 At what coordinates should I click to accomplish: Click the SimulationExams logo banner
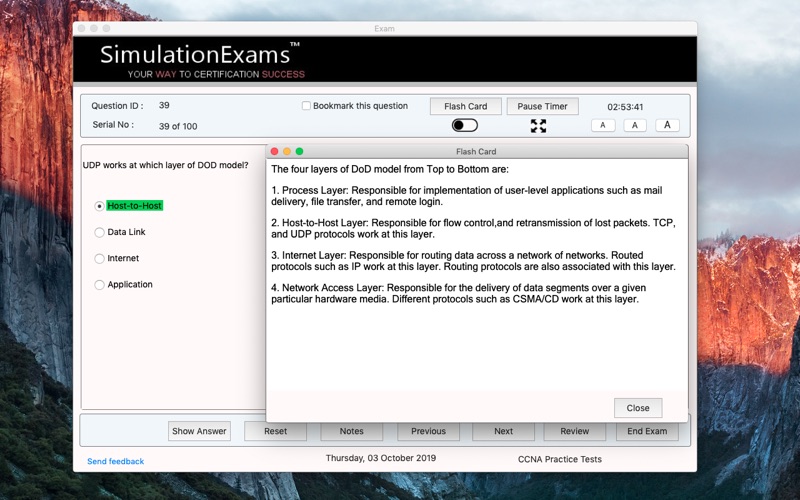[x=385, y=59]
